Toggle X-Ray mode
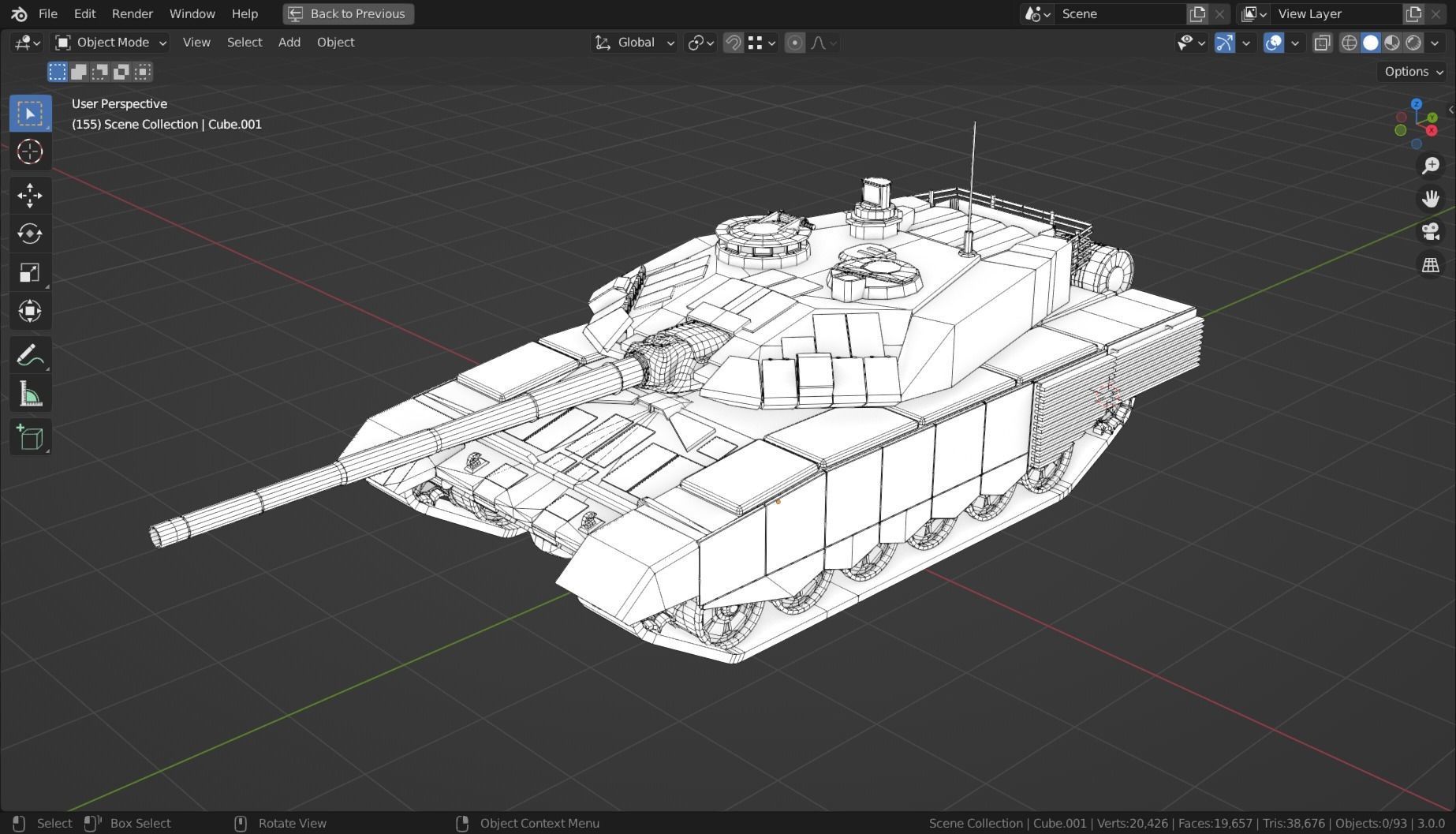This screenshot has width=1456, height=834. (1322, 43)
